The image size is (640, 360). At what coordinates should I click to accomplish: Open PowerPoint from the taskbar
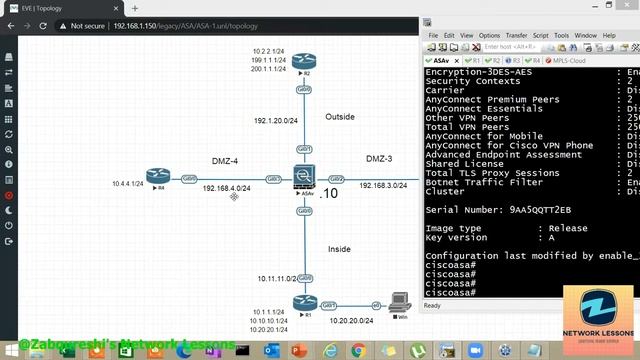[x=299, y=351]
